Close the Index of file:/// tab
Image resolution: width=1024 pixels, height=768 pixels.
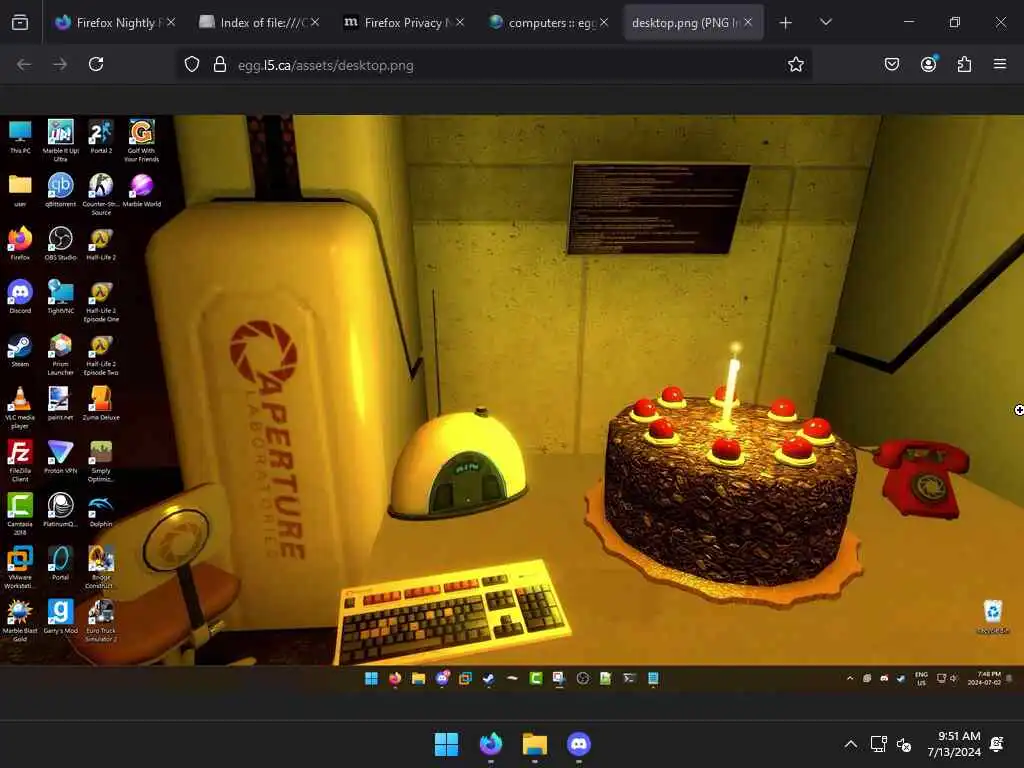click(x=315, y=22)
